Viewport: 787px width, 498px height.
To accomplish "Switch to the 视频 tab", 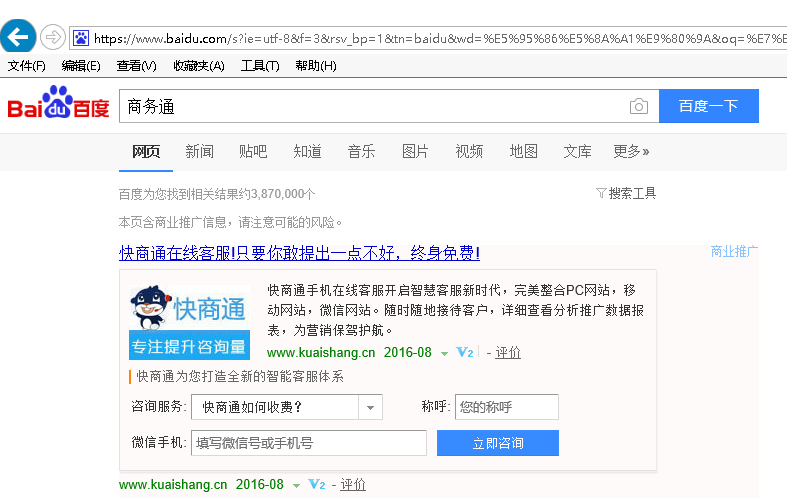I will click(x=469, y=151).
